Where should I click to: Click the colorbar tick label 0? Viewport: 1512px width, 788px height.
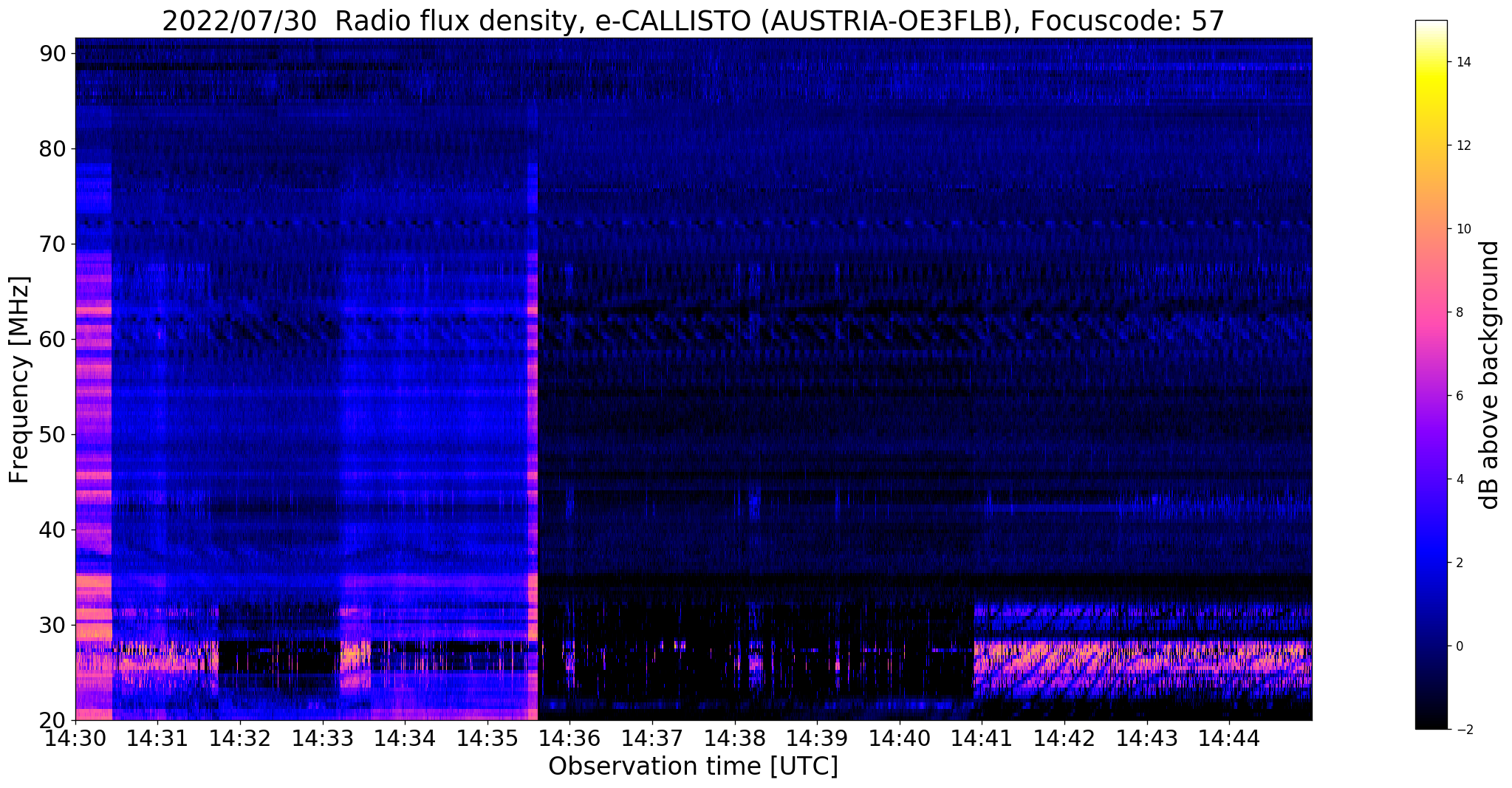pos(1459,646)
